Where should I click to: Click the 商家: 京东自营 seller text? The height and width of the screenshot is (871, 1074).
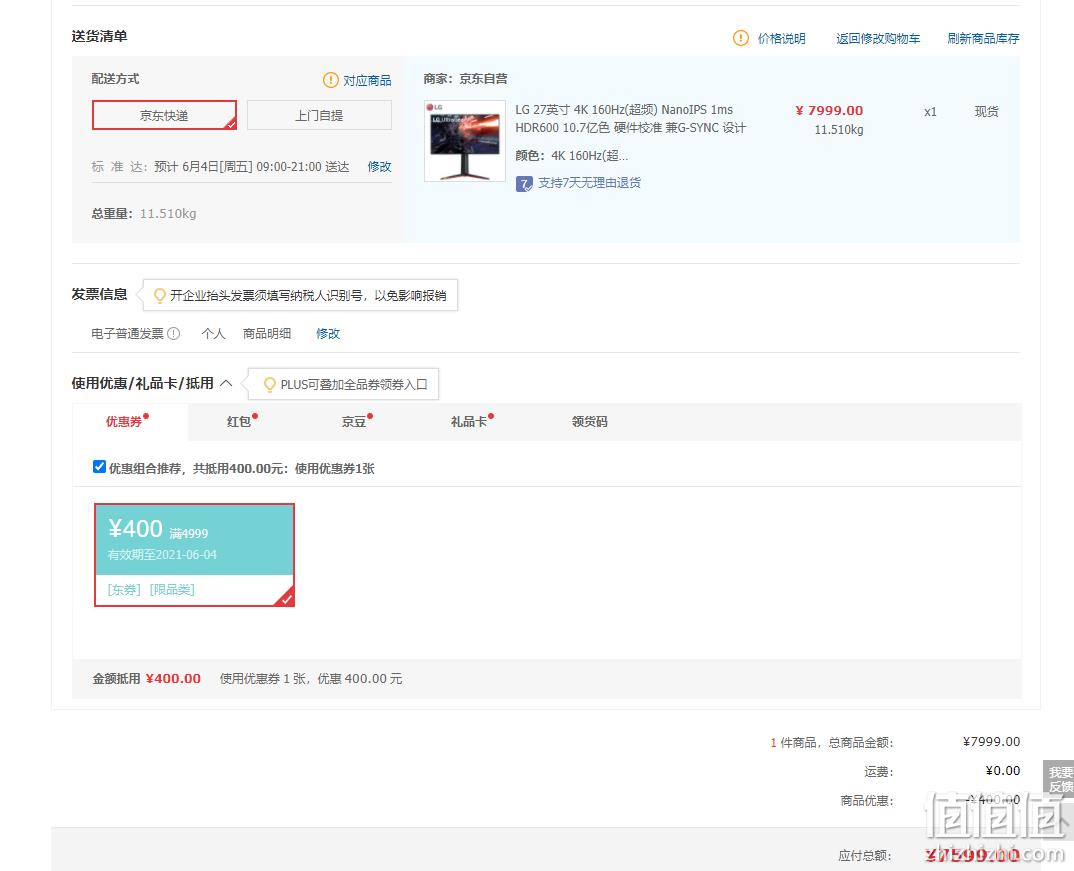466,79
